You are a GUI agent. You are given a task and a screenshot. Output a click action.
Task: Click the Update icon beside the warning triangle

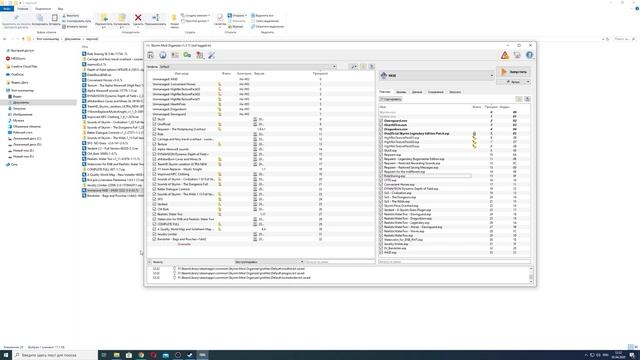coord(517,55)
